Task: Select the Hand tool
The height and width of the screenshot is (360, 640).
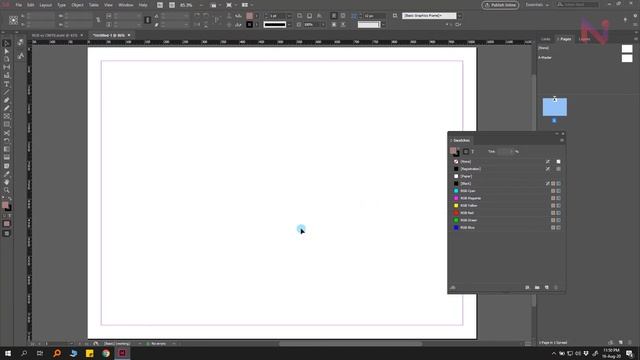Action: [7, 182]
